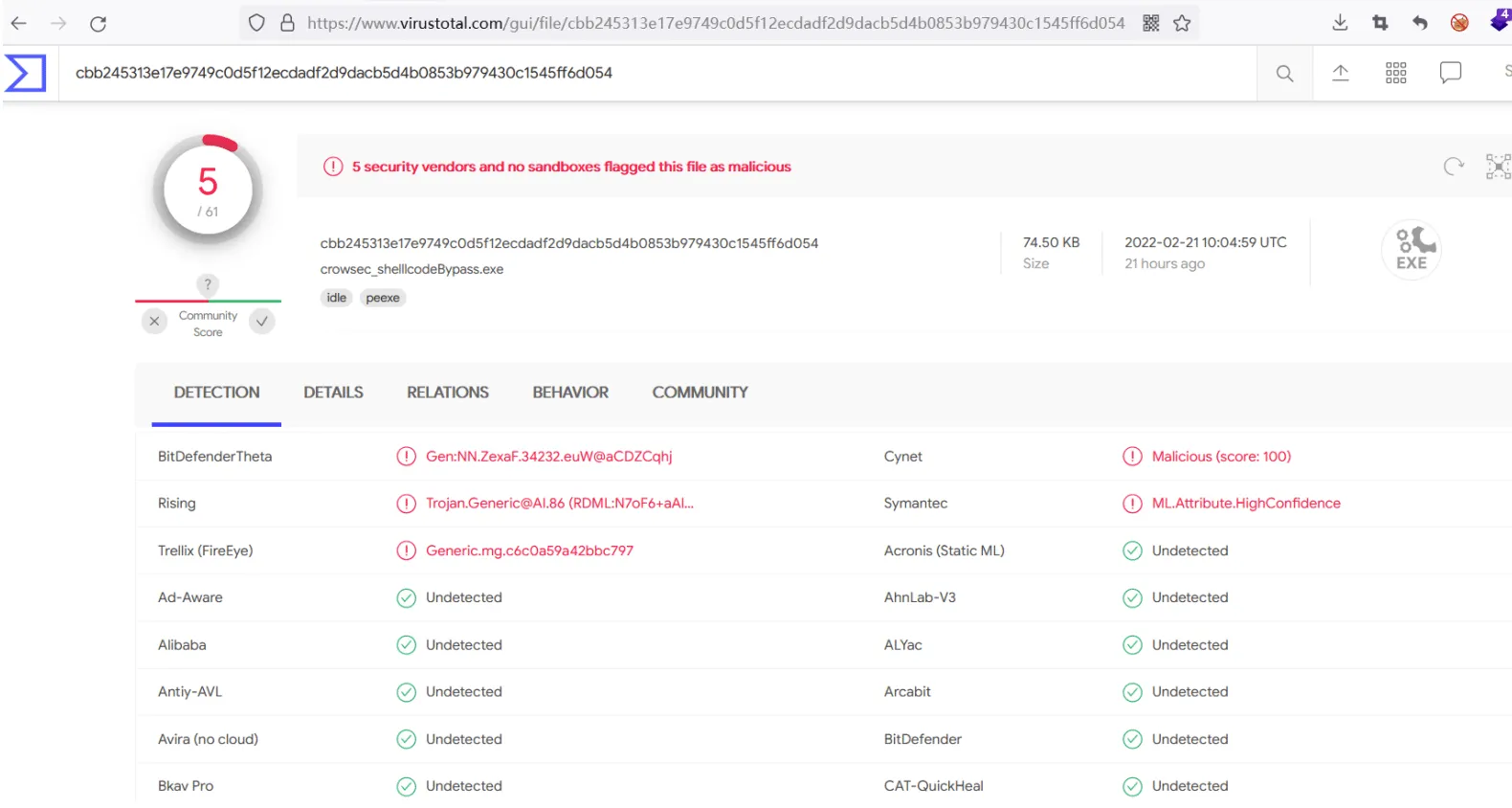Click the EXE file type icon
The width and height of the screenshot is (1512, 808).
1412,250
